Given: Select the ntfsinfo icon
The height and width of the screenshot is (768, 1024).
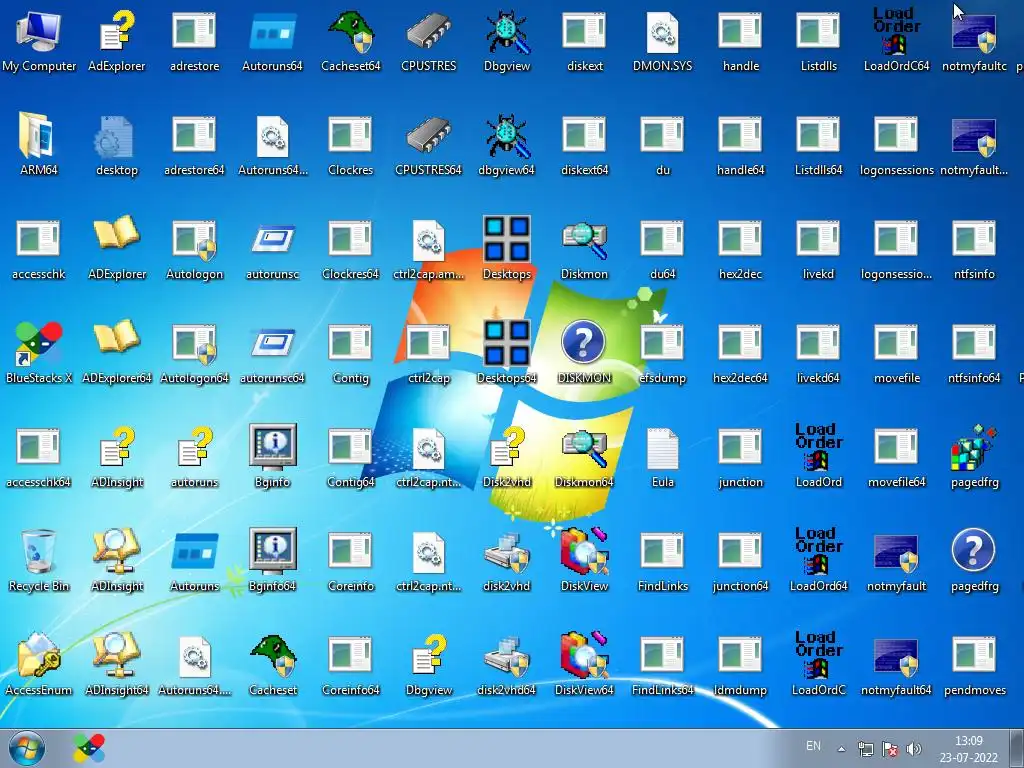Looking at the screenshot, I should click(974, 249).
